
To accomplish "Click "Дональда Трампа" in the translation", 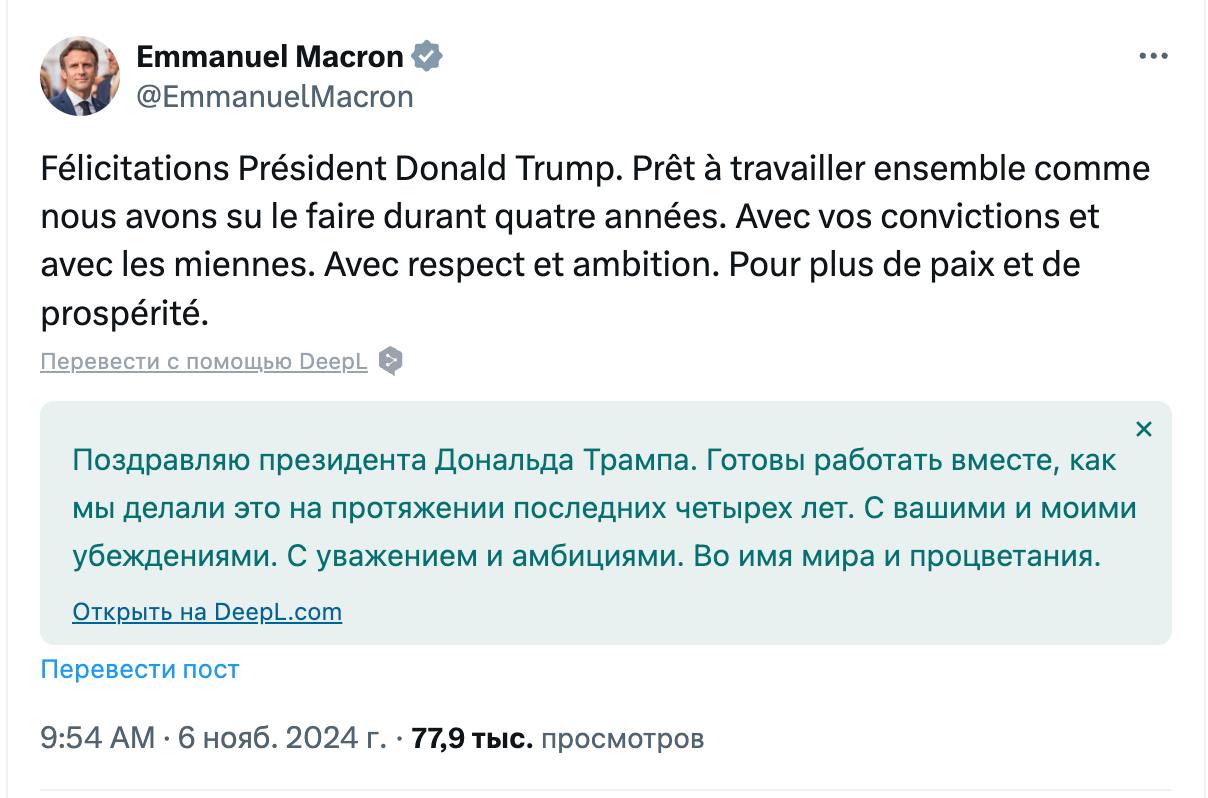I will point(565,460).
